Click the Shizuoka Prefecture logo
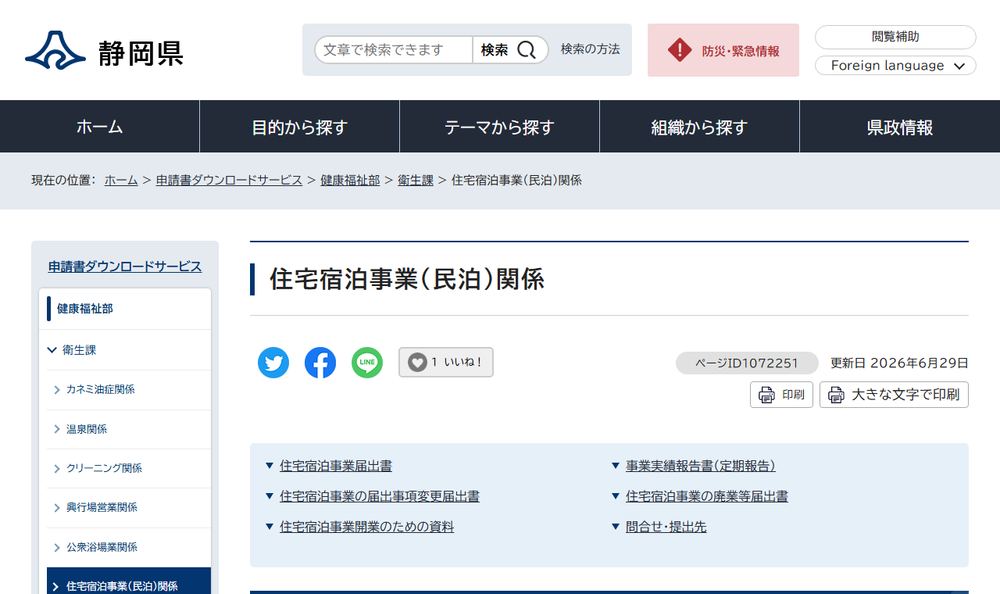 coord(105,50)
